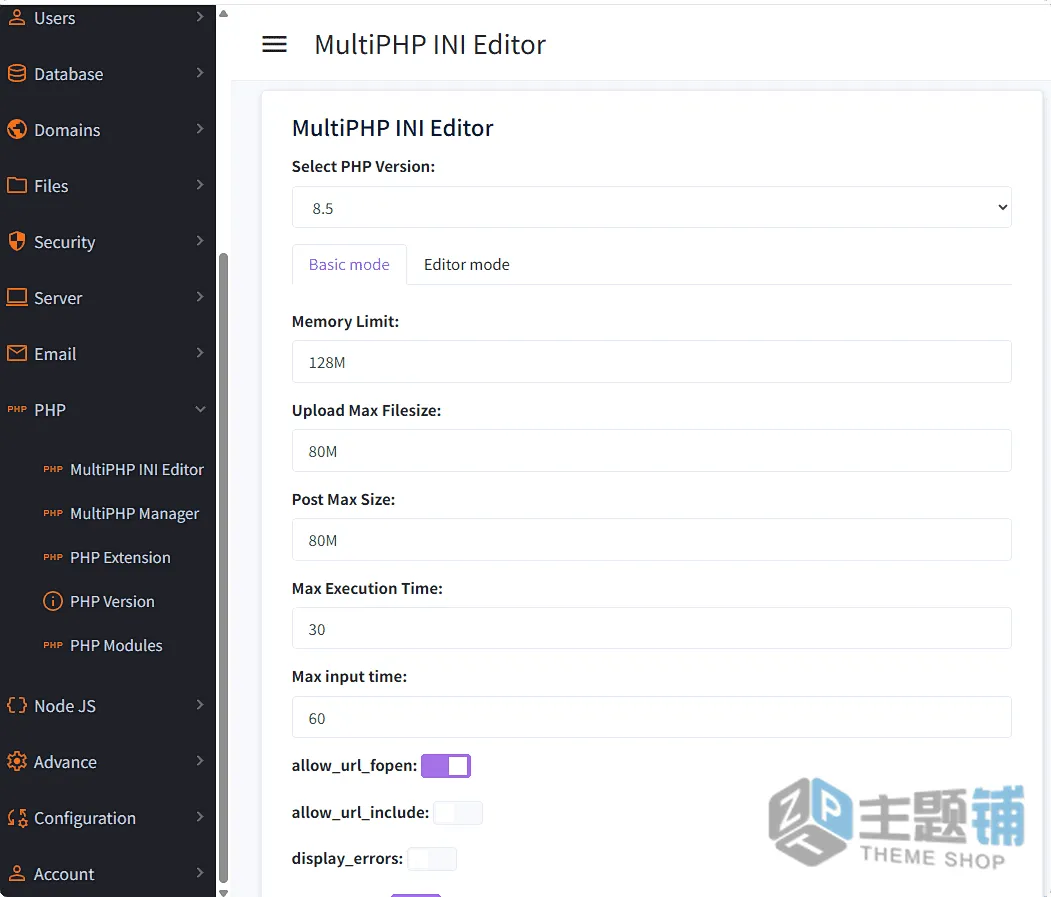
Task: Click the Domains globe icon
Action: coord(17,129)
